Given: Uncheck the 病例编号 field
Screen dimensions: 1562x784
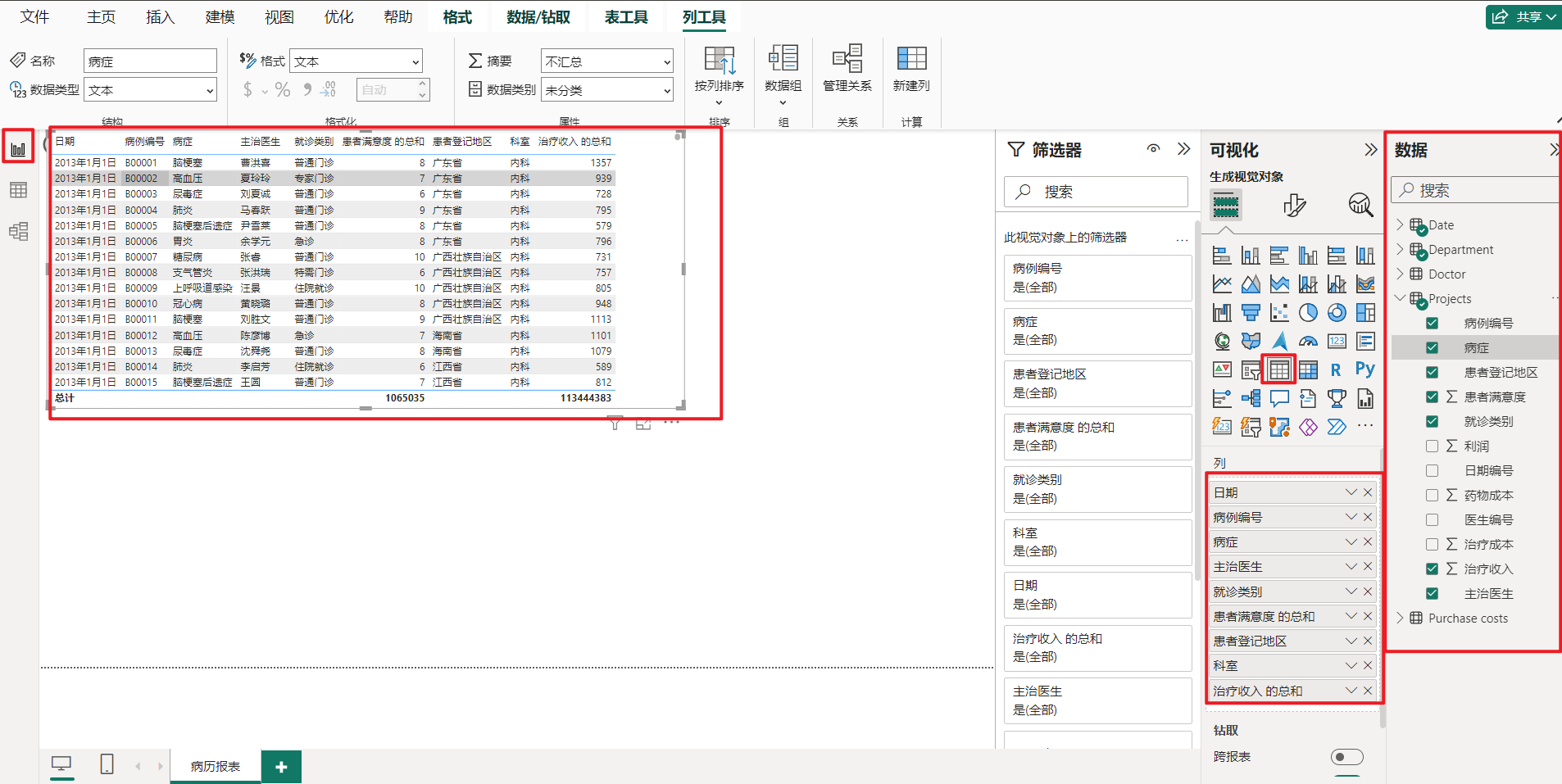Looking at the screenshot, I should [x=1432, y=323].
